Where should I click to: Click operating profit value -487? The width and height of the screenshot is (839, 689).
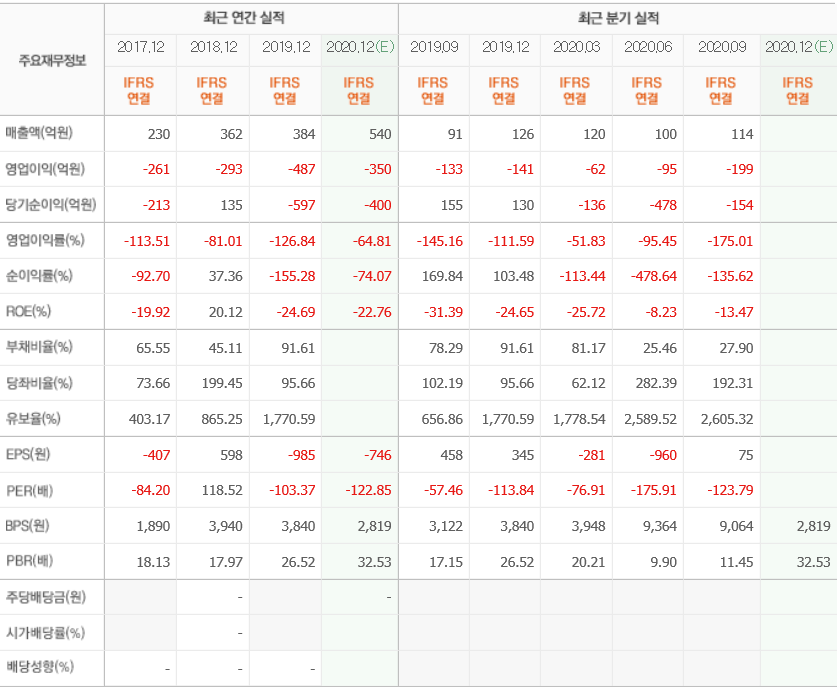pos(301,169)
